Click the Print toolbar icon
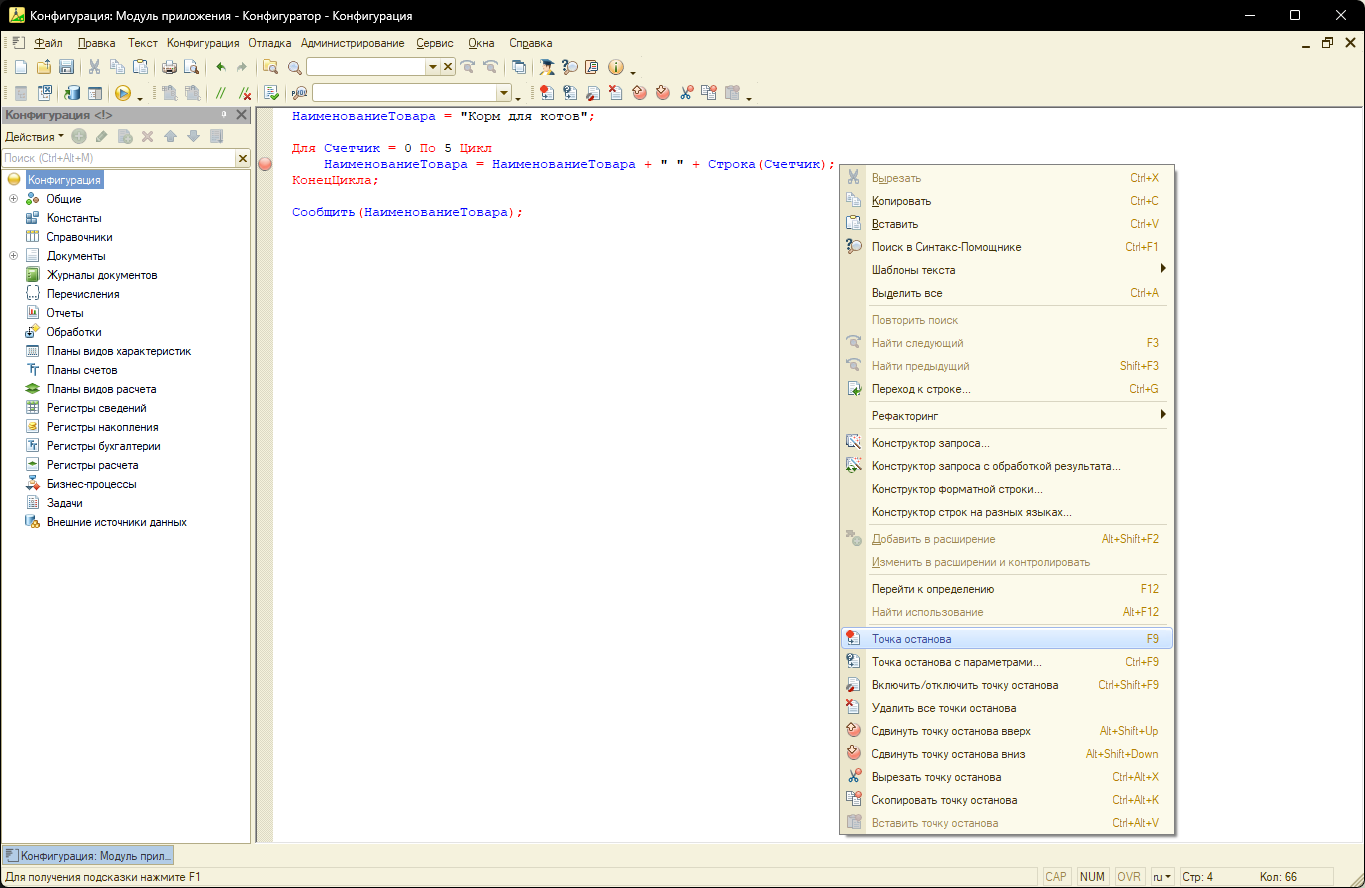 coord(169,67)
